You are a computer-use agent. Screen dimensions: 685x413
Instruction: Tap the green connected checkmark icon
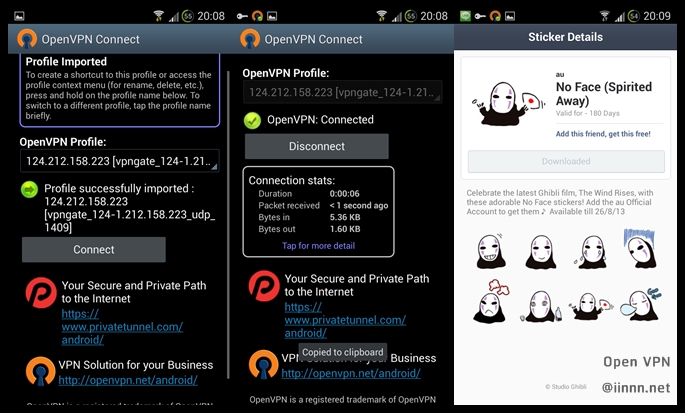point(253,120)
